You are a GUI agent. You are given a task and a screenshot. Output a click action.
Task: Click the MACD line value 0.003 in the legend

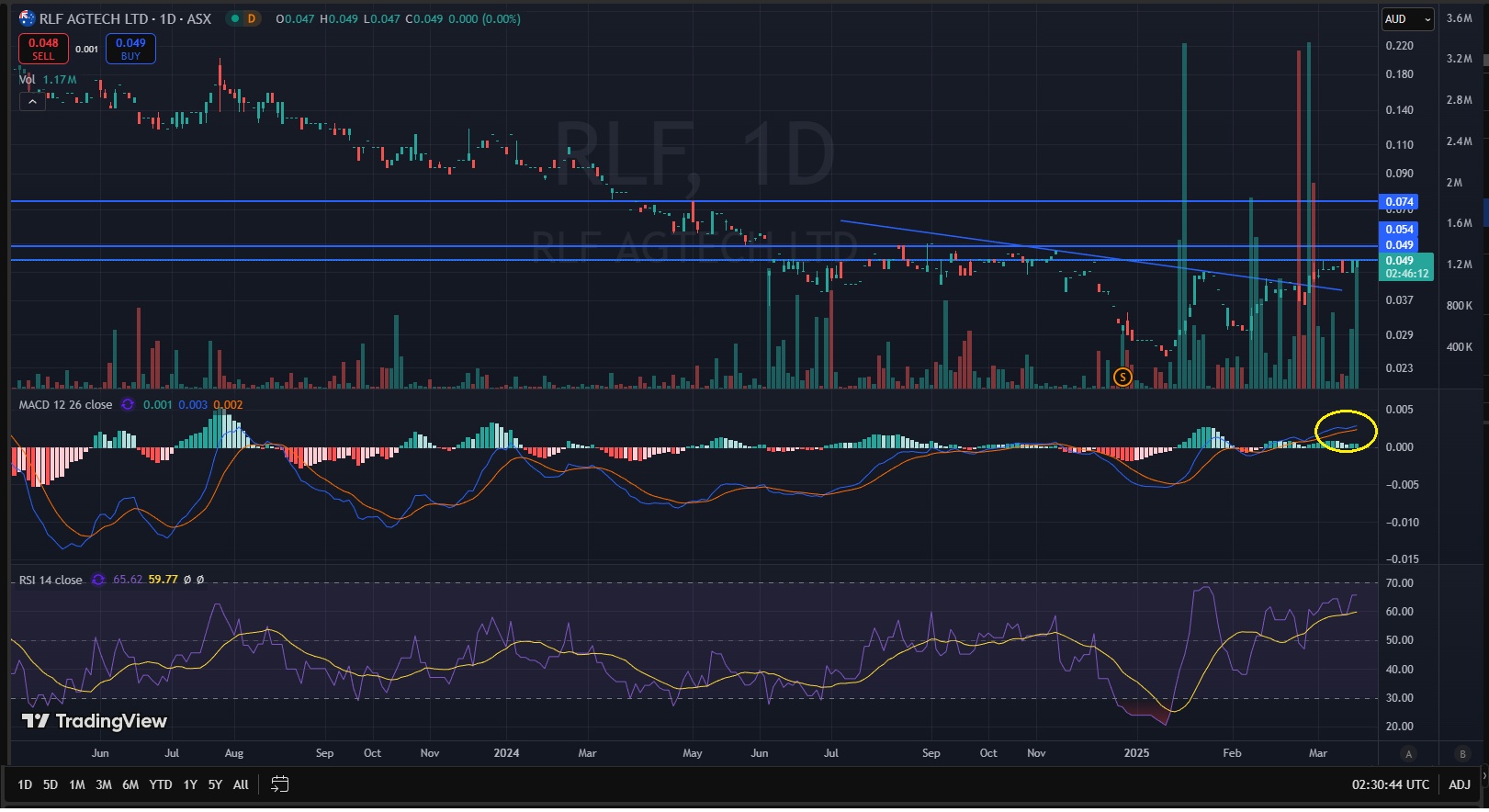click(x=193, y=405)
